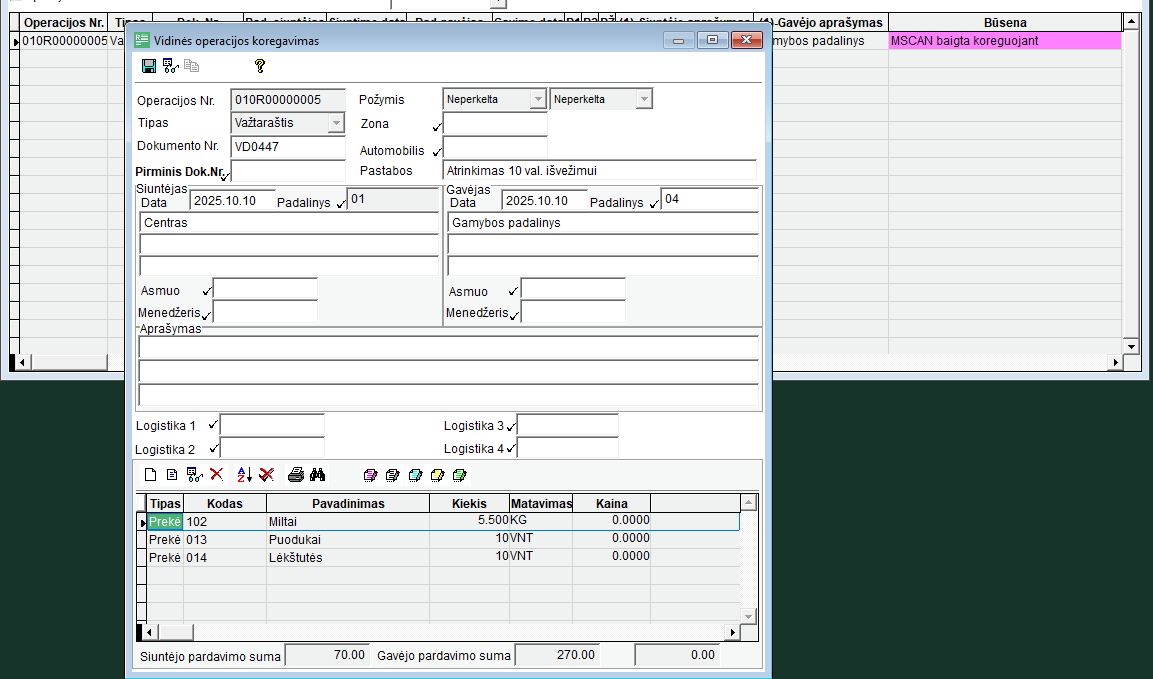Click the Kodas column header

click(224, 504)
